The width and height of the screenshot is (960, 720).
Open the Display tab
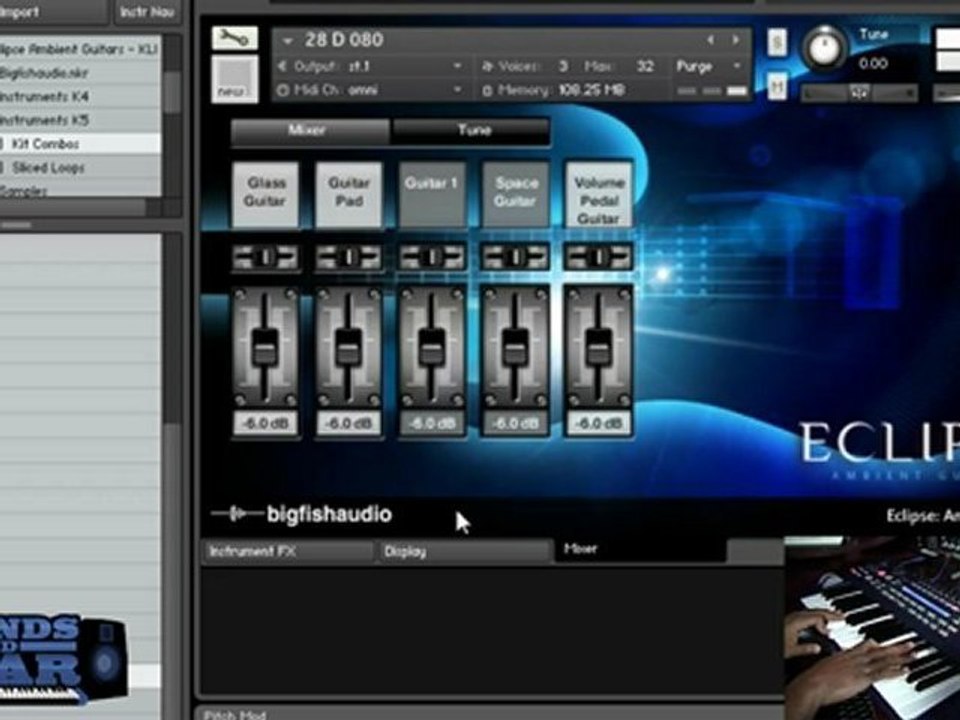coord(465,552)
